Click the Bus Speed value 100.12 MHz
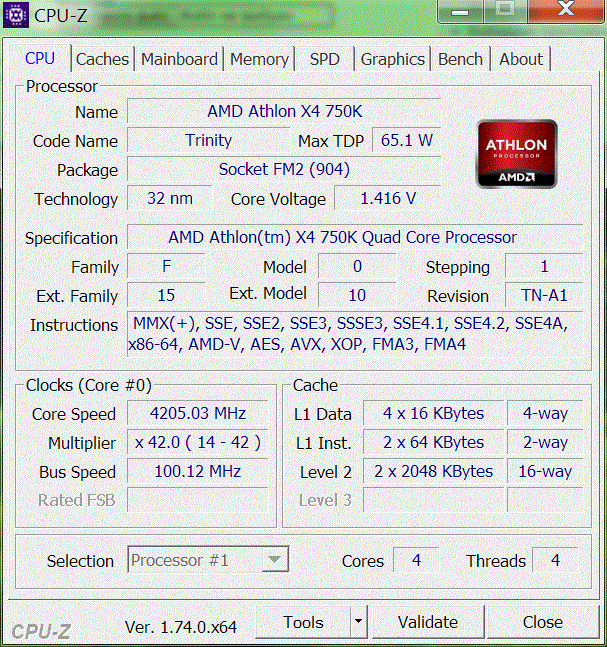The width and height of the screenshot is (607, 647). coord(198,471)
